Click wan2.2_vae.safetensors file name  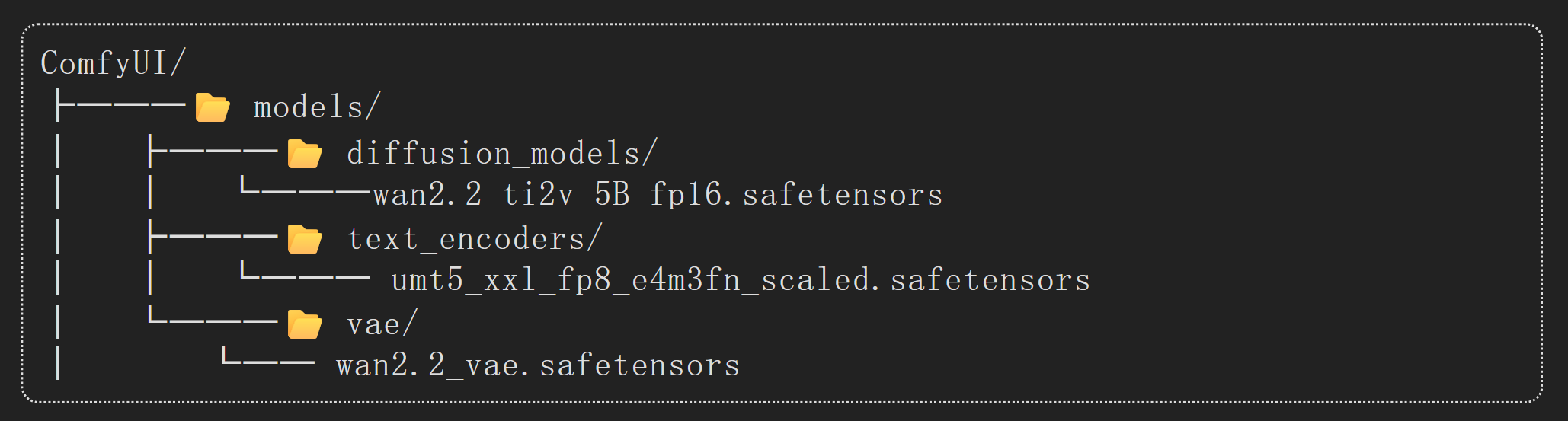tap(538, 365)
